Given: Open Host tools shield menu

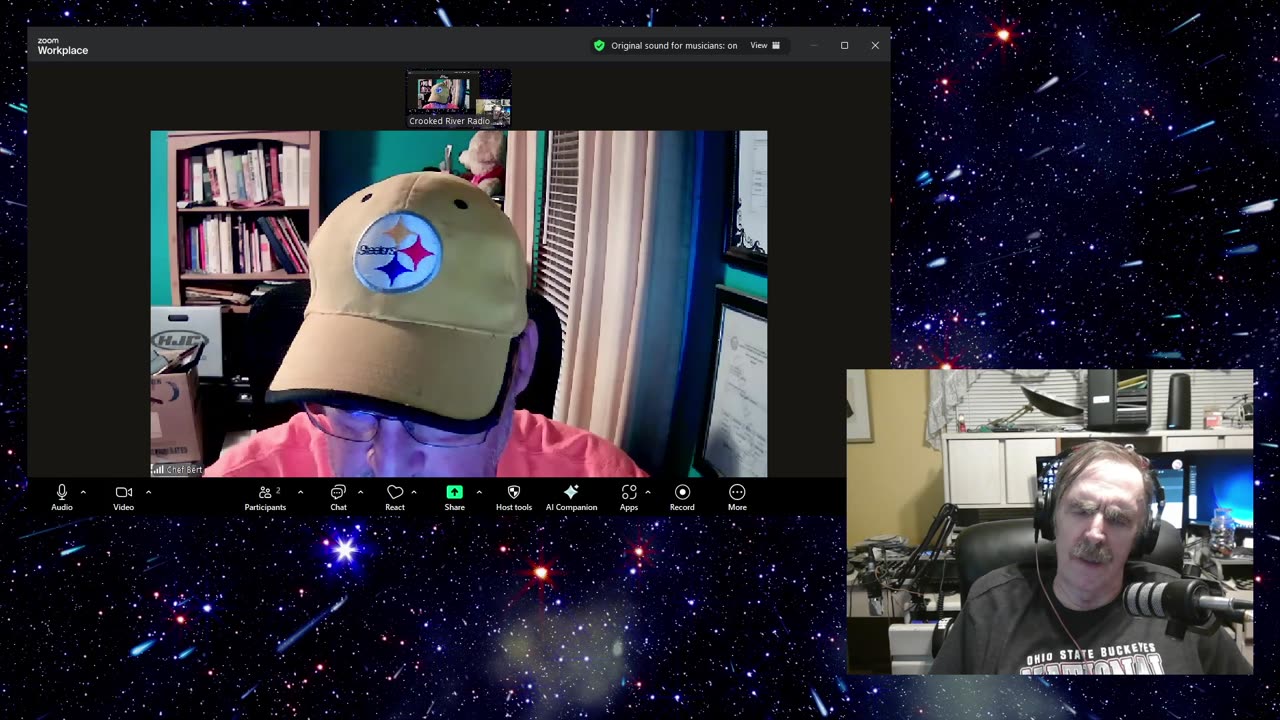Looking at the screenshot, I should tap(514, 497).
